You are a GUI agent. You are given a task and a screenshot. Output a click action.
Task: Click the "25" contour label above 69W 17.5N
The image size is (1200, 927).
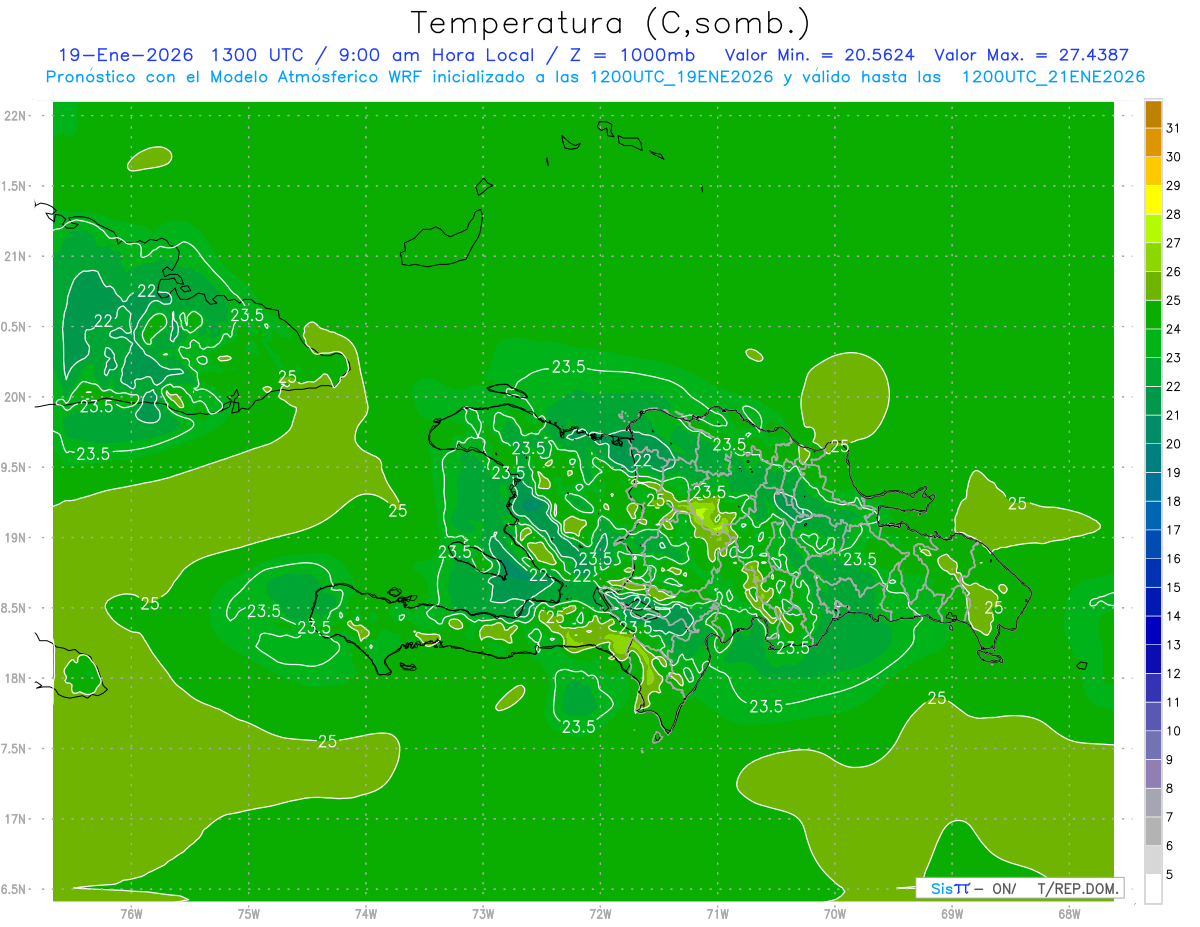(937, 698)
